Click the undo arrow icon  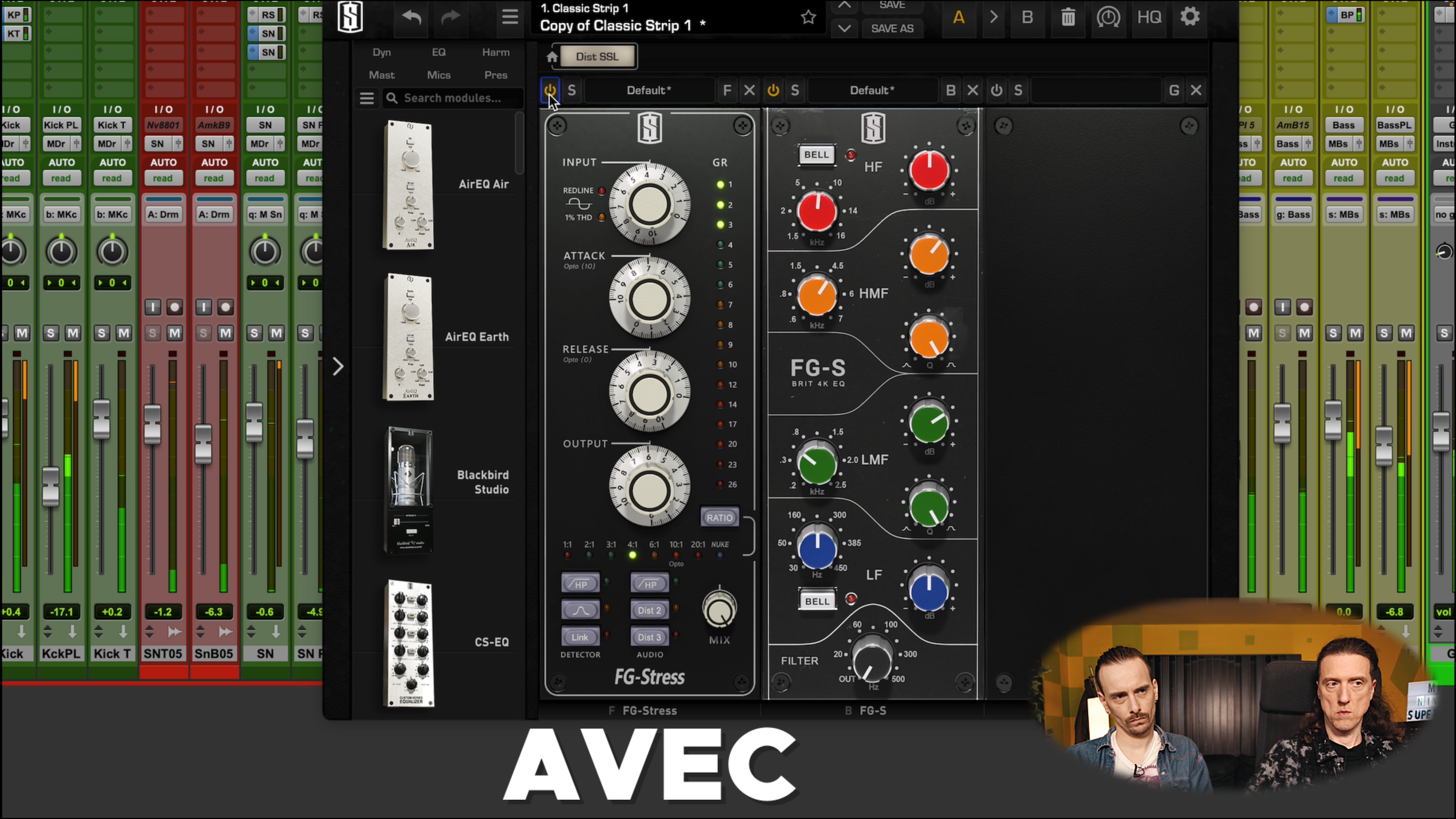click(x=412, y=17)
